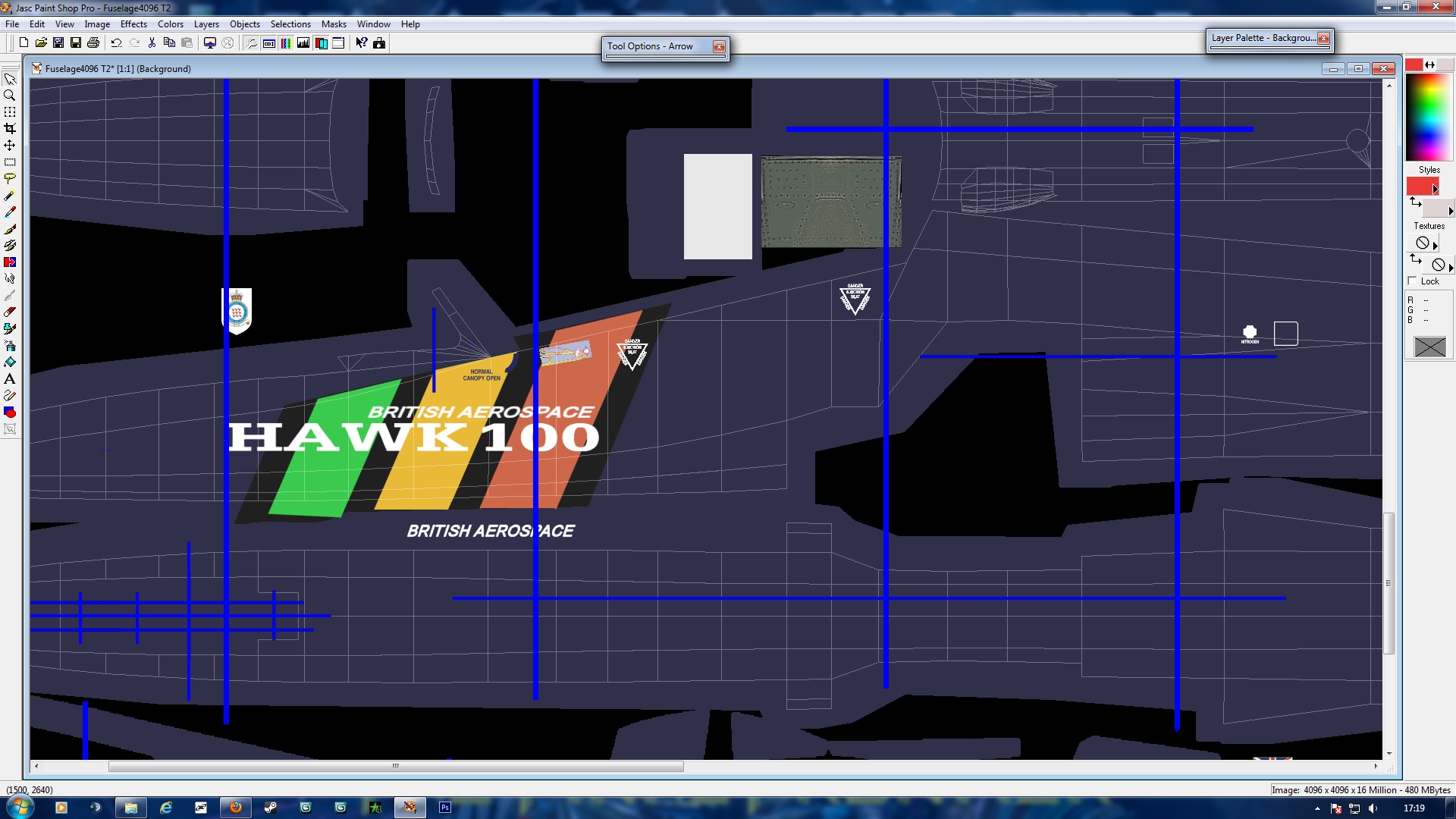Click the Start Capture camera button
This screenshot has width=1456, height=819.
(379, 43)
